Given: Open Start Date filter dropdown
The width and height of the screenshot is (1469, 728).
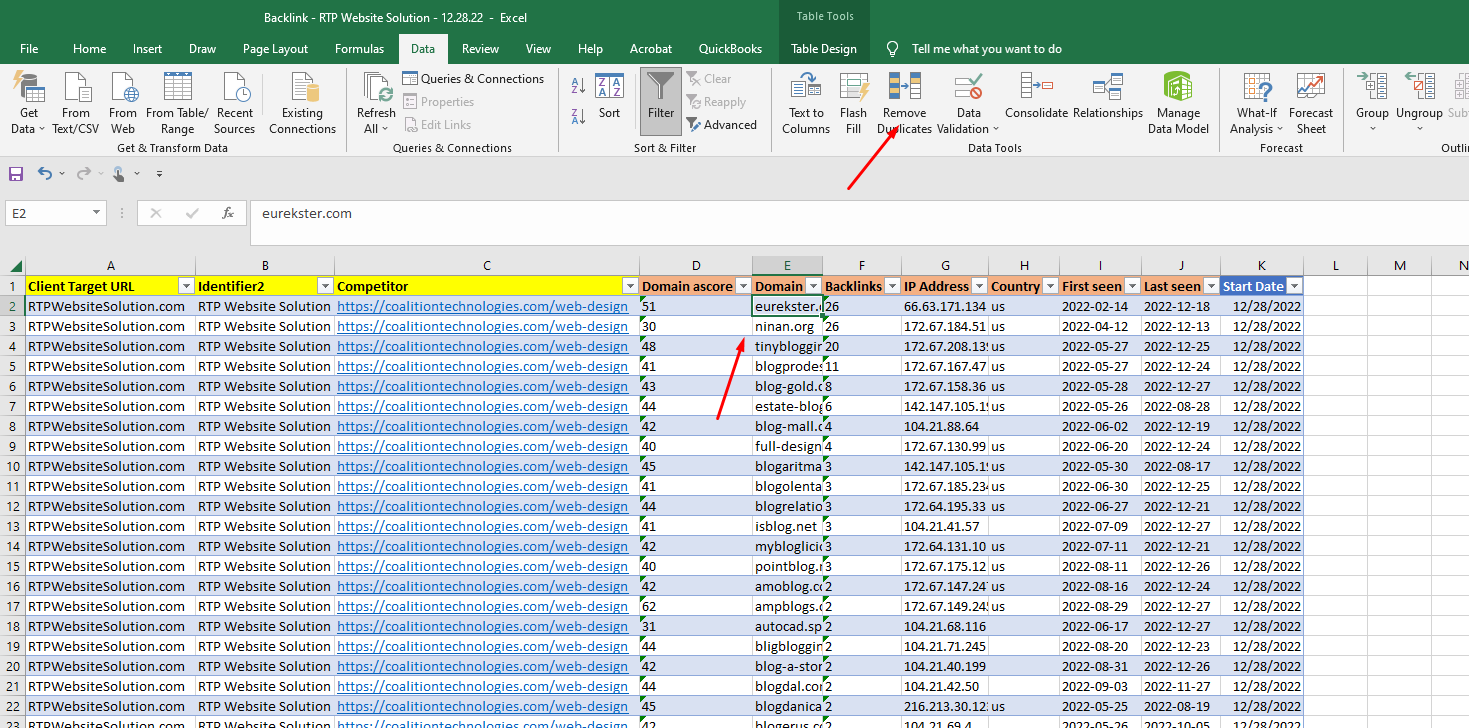Looking at the screenshot, I should tap(1294, 286).
